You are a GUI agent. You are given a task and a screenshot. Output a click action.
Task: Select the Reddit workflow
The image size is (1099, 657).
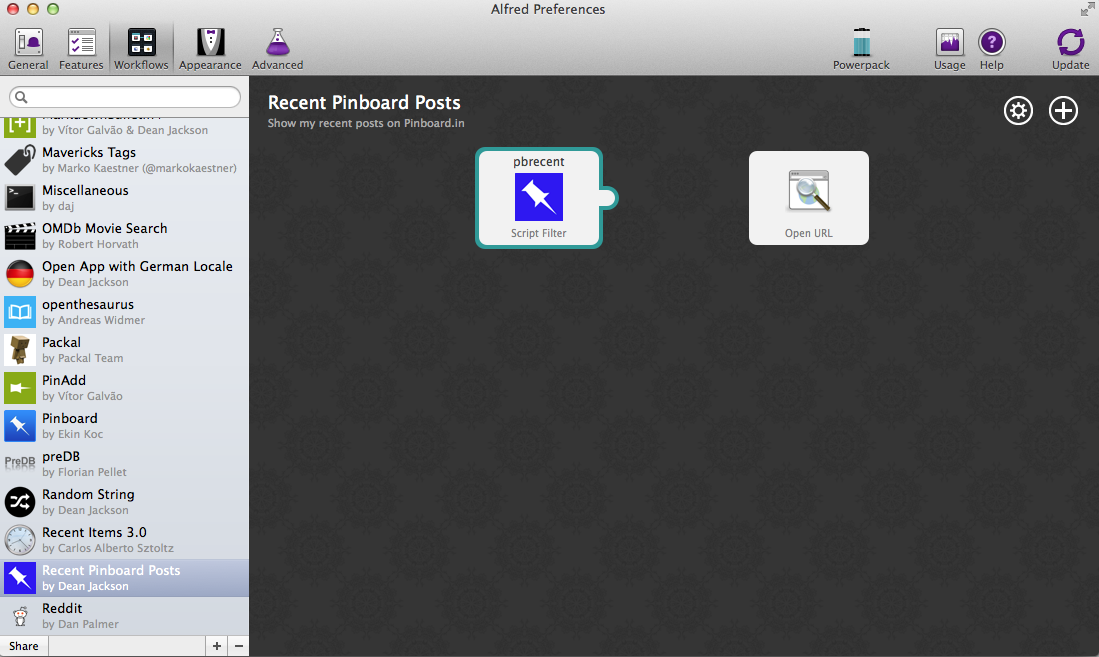pos(125,616)
